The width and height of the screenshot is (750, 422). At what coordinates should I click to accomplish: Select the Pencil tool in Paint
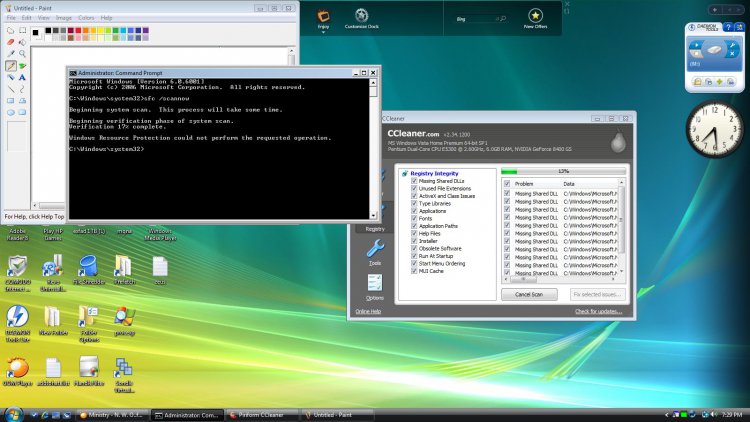pyautogui.click(x=11, y=66)
